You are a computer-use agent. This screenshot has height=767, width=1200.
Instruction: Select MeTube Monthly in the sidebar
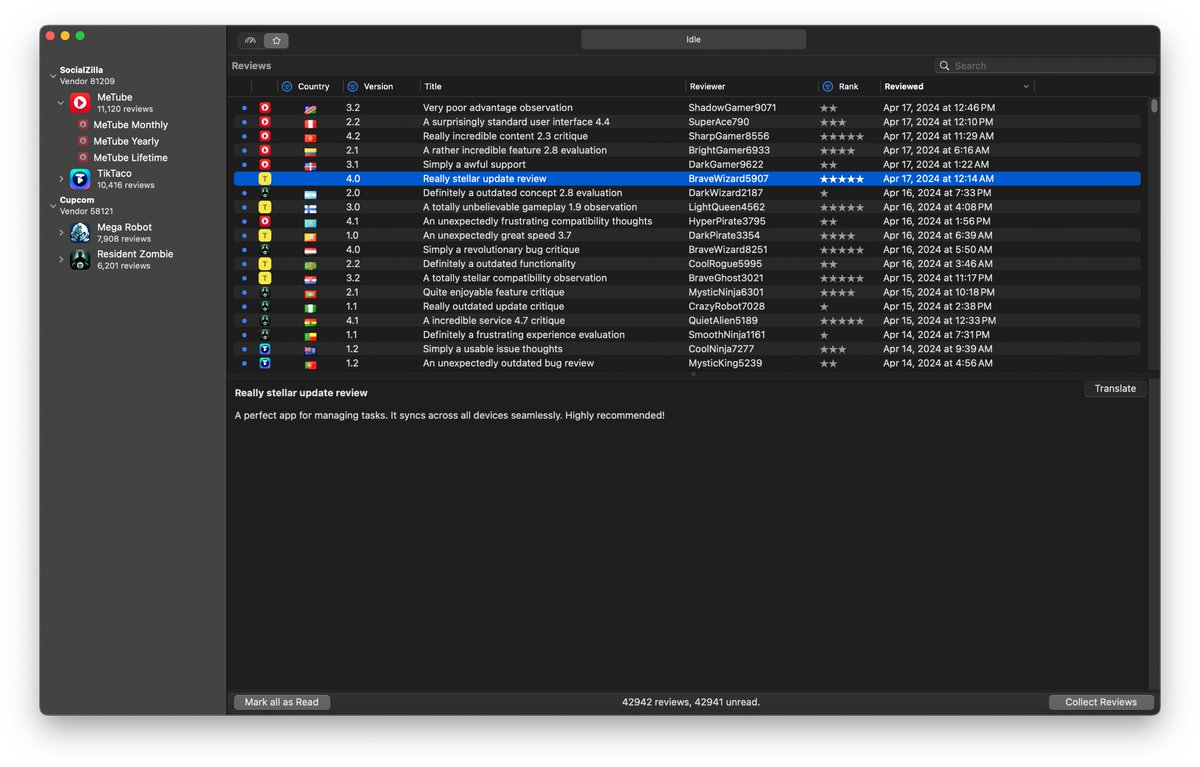coord(131,125)
